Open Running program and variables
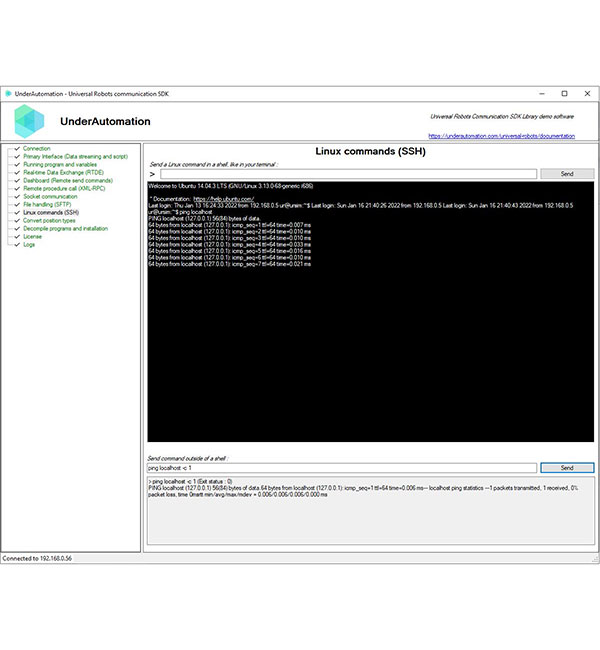Image resolution: width=600 pixels, height=650 pixels. coord(60,165)
